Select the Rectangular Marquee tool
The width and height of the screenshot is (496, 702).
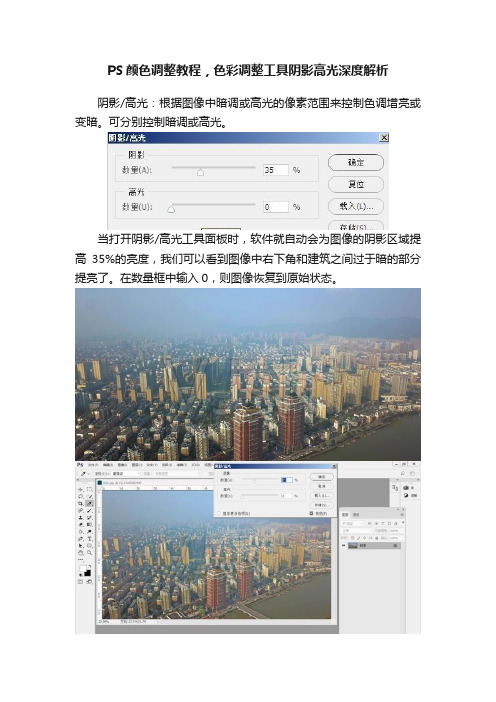pos(90,489)
